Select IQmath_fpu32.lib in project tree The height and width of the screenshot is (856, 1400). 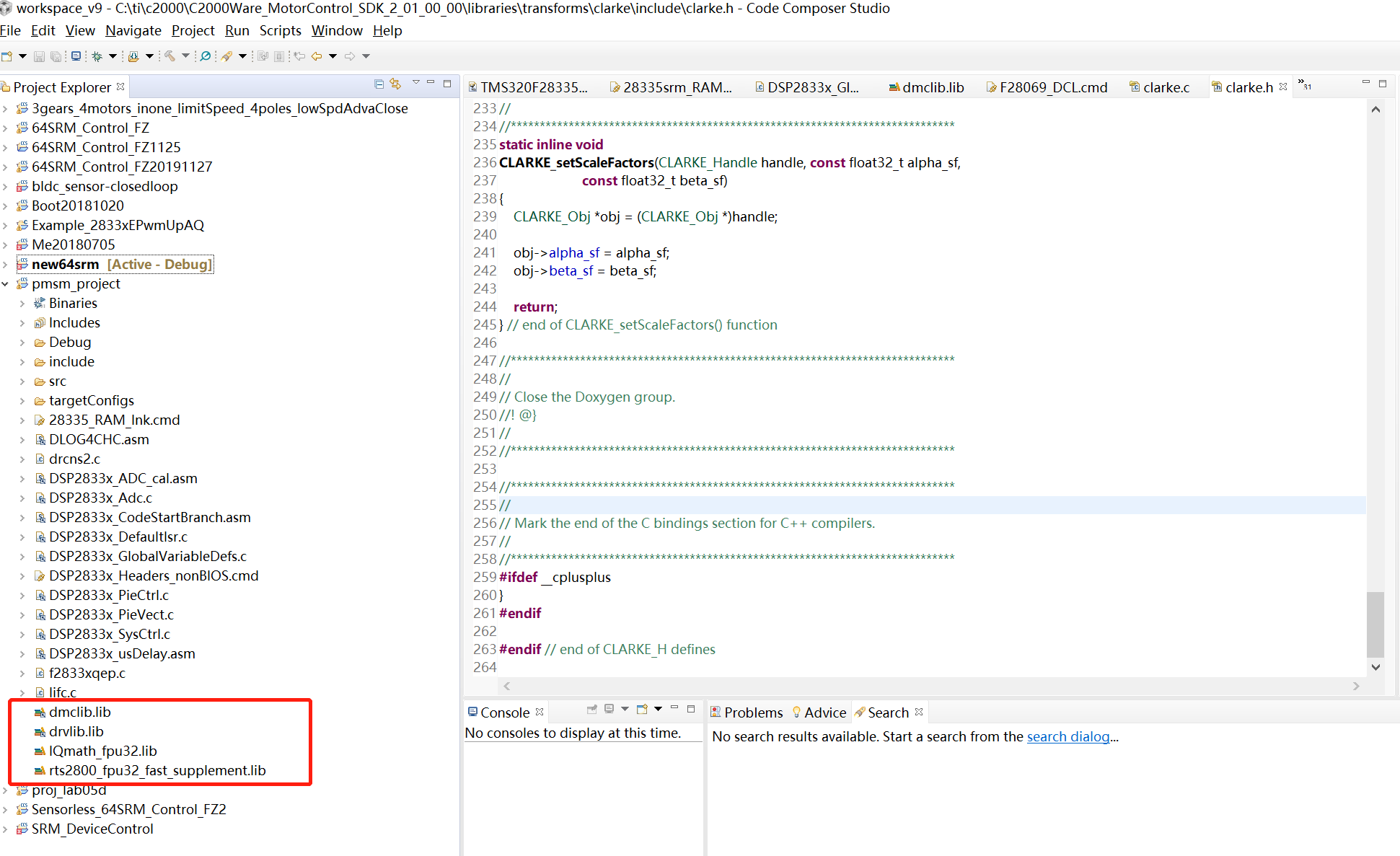[x=102, y=751]
